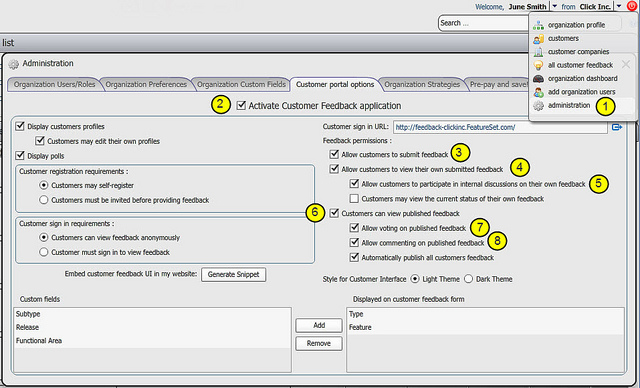Switch to Organization Users/Roles tab
The height and width of the screenshot is (388, 640).
pyautogui.click(x=54, y=84)
